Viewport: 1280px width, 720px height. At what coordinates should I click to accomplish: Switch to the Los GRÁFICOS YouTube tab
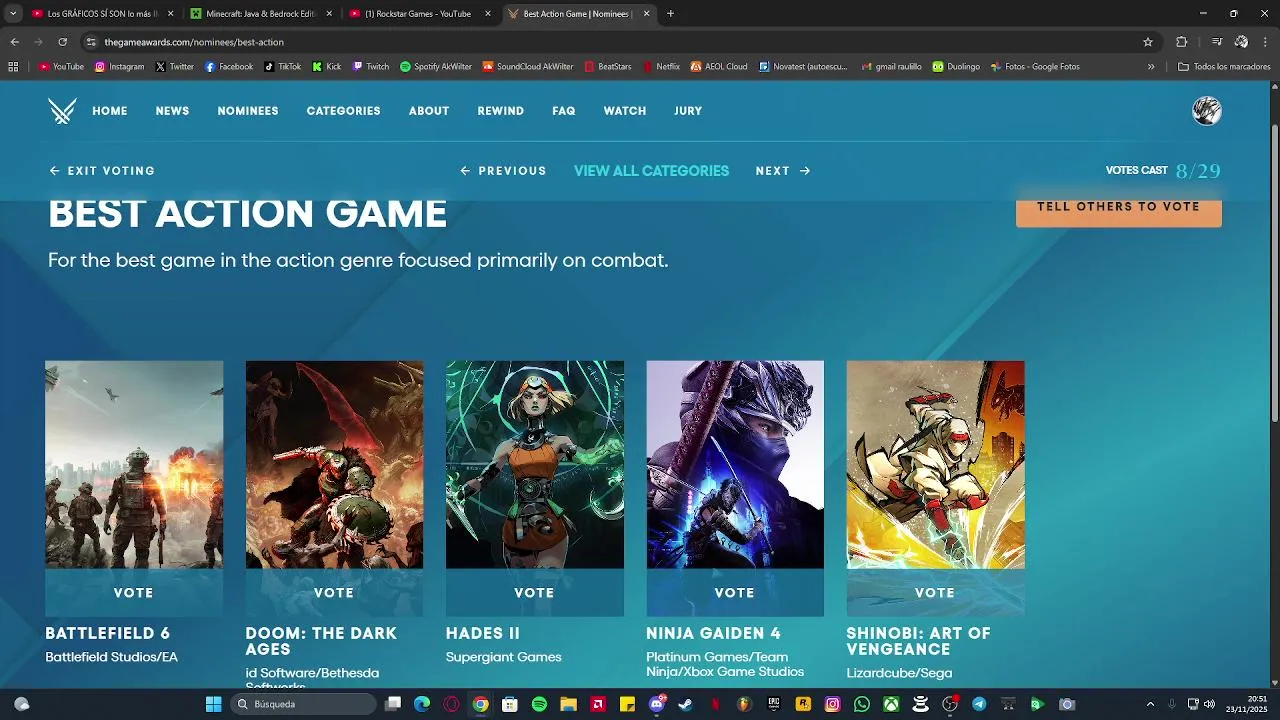(100, 14)
